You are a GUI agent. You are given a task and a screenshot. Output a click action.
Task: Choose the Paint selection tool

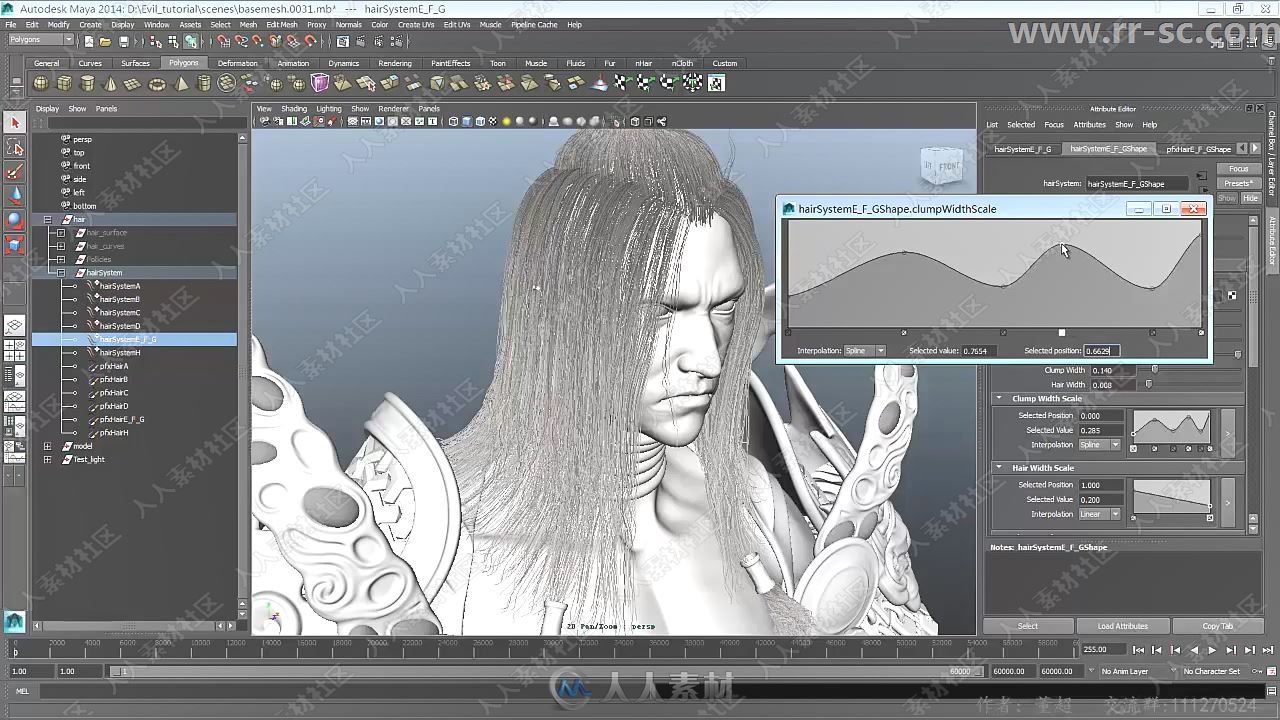point(15,172)
